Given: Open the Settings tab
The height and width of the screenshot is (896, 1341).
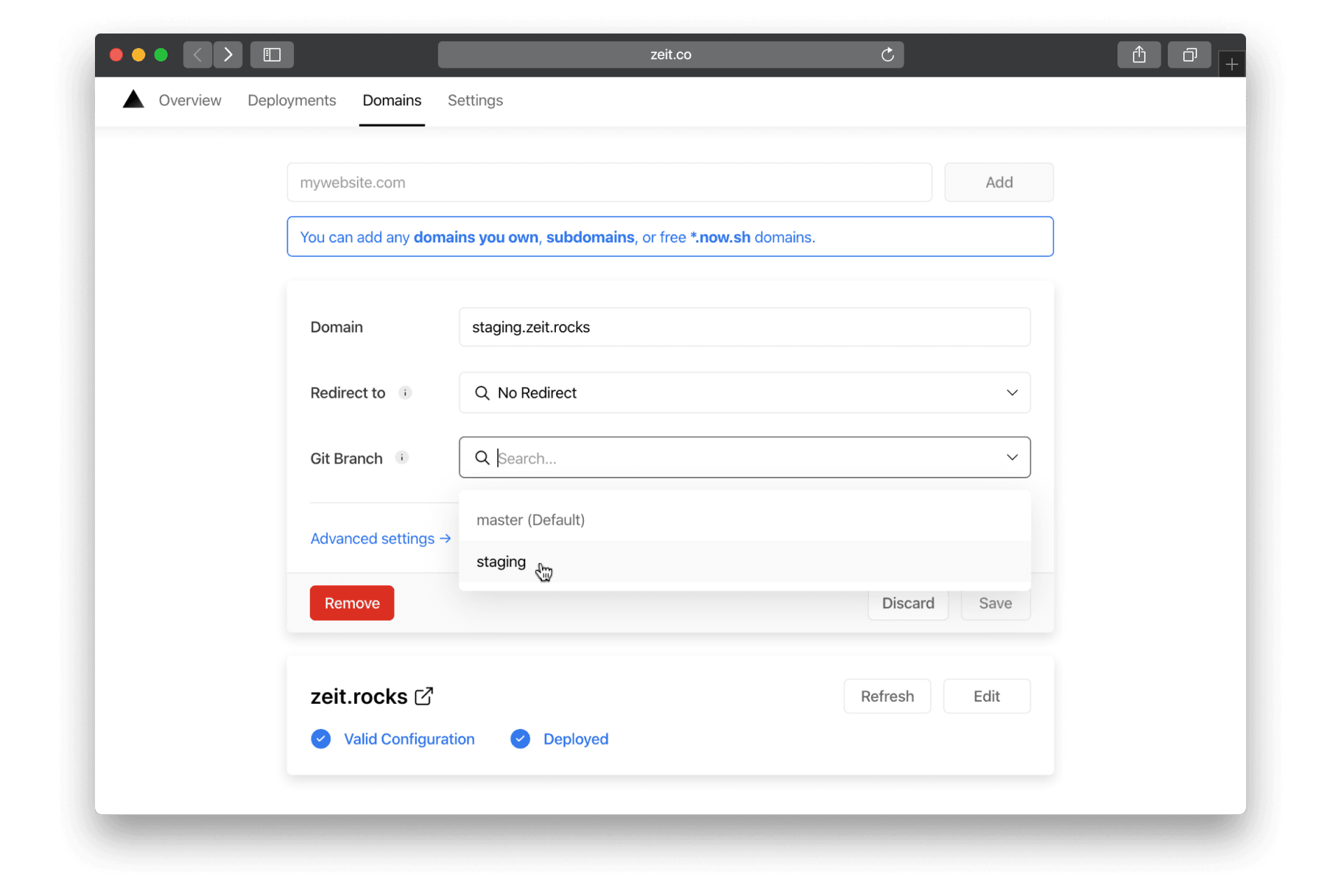Looking at the screenshot, I should pyautogui.click(x=475, y=101).
